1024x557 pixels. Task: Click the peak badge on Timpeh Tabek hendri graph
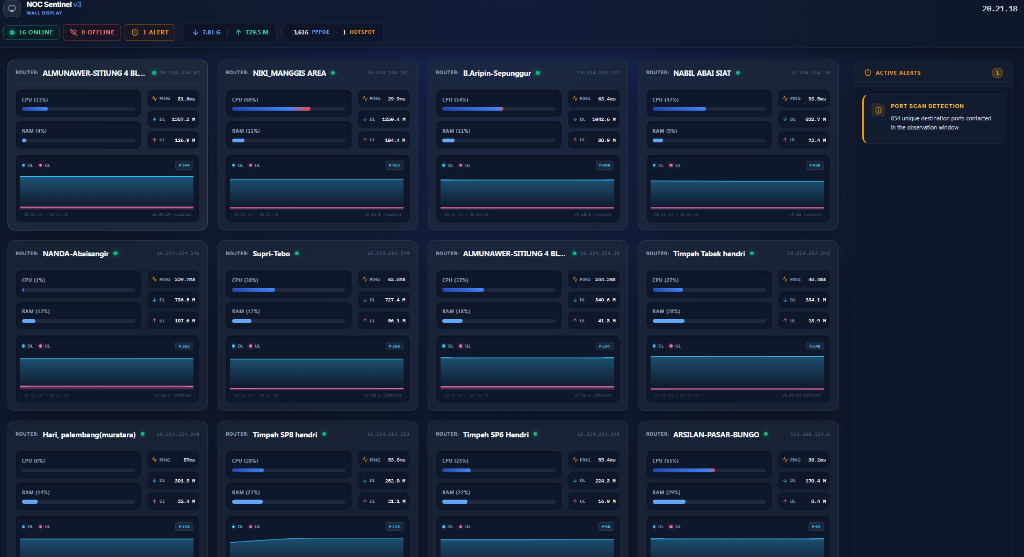point(814,346)
